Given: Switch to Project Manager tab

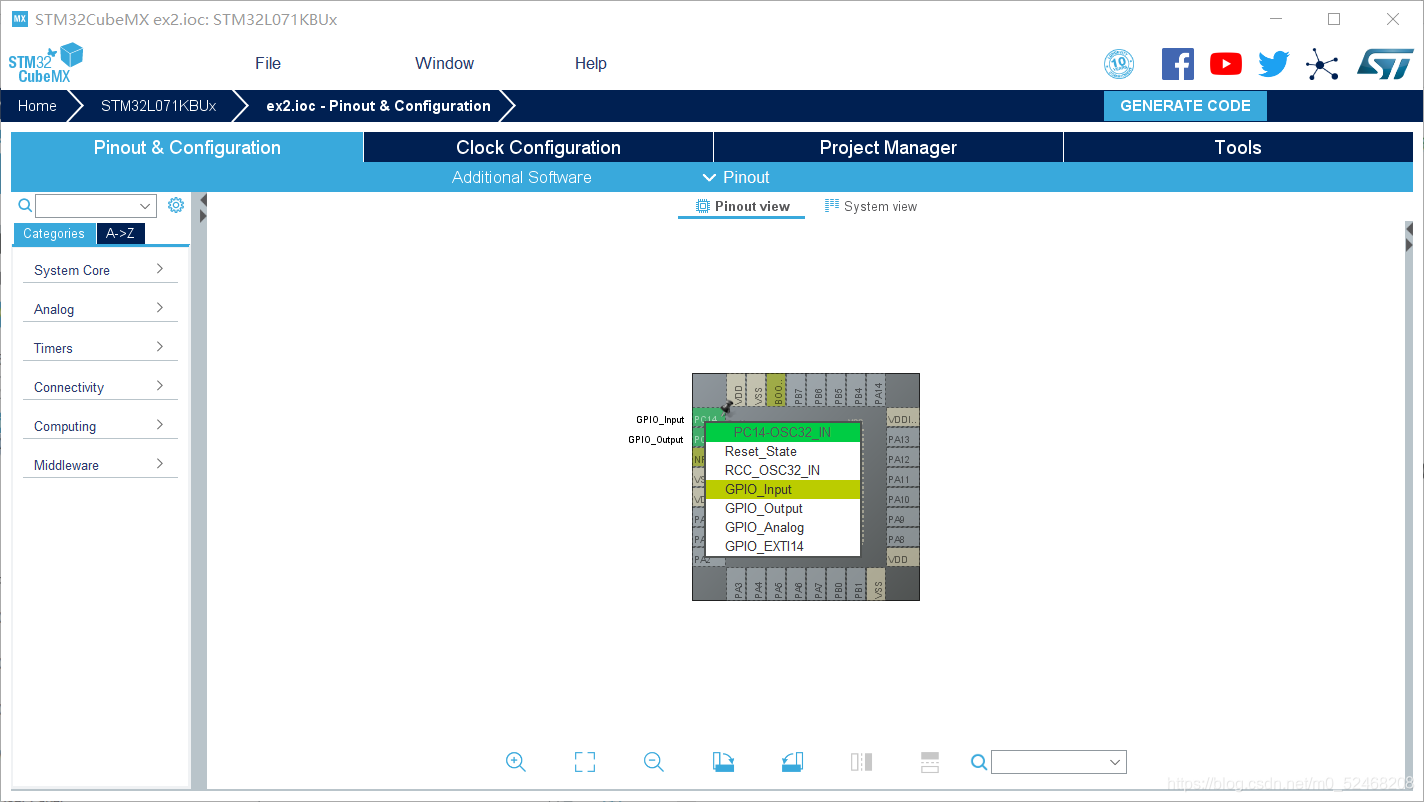Looking at the screenshot, I should coord(888,147).
